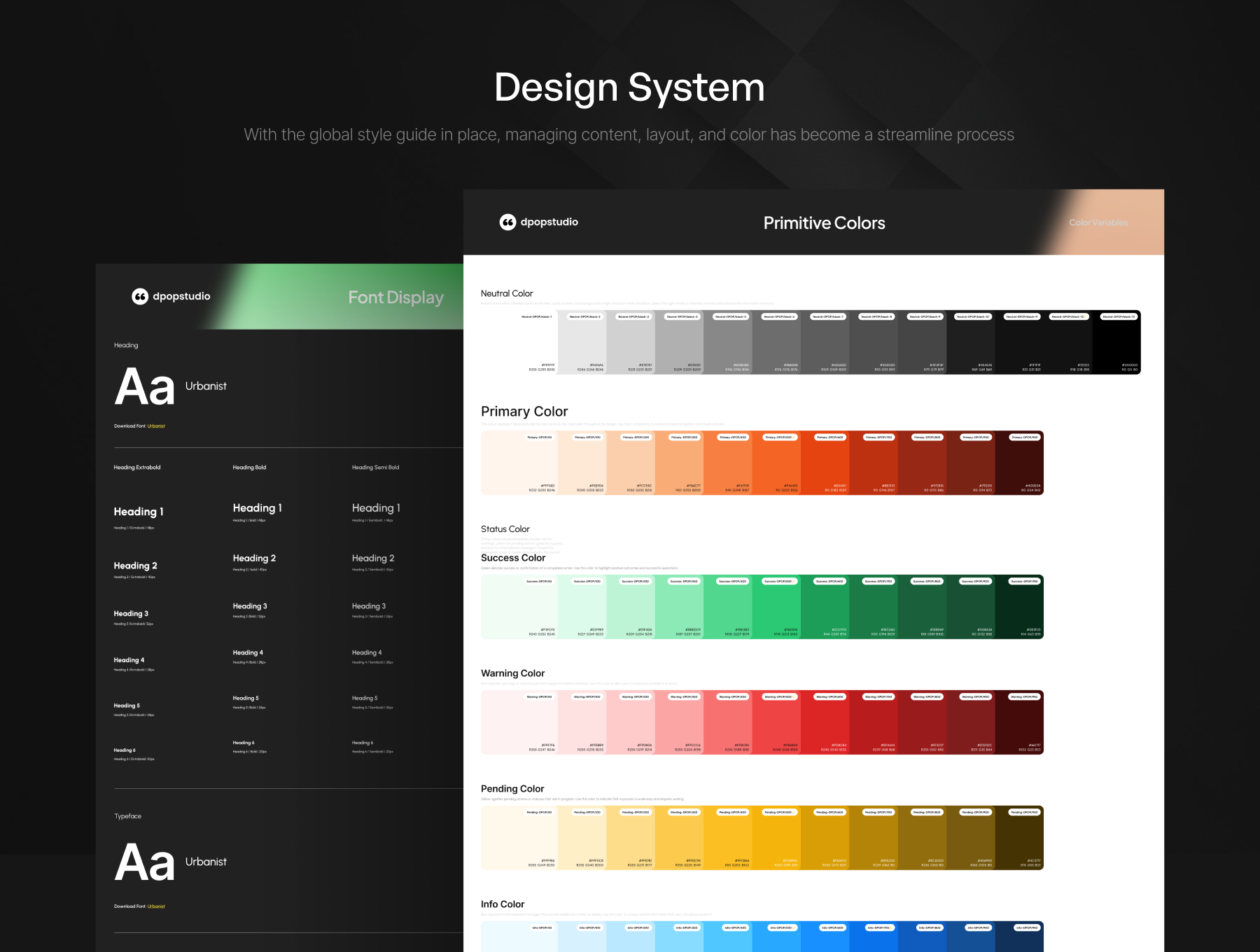Screen dimensions: 1260x952
Task: Select the Heading Semi Bold column label
Action: (375, 467)
